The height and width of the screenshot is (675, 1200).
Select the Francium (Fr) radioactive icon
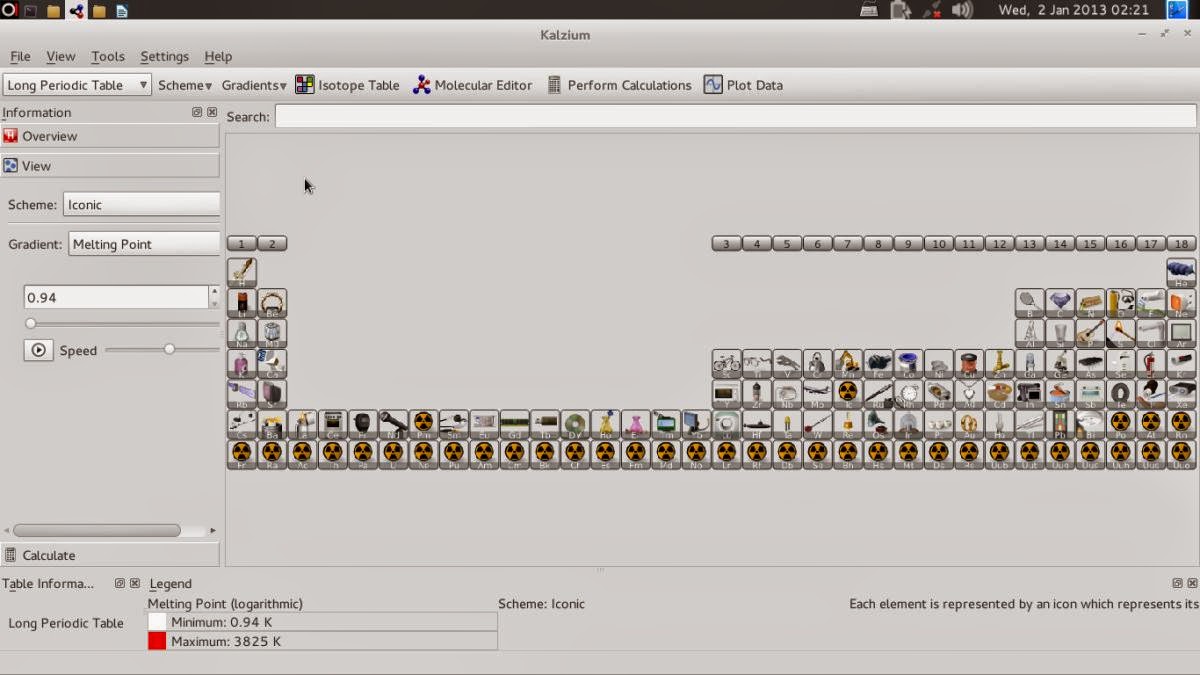click(x=242, y=455)
